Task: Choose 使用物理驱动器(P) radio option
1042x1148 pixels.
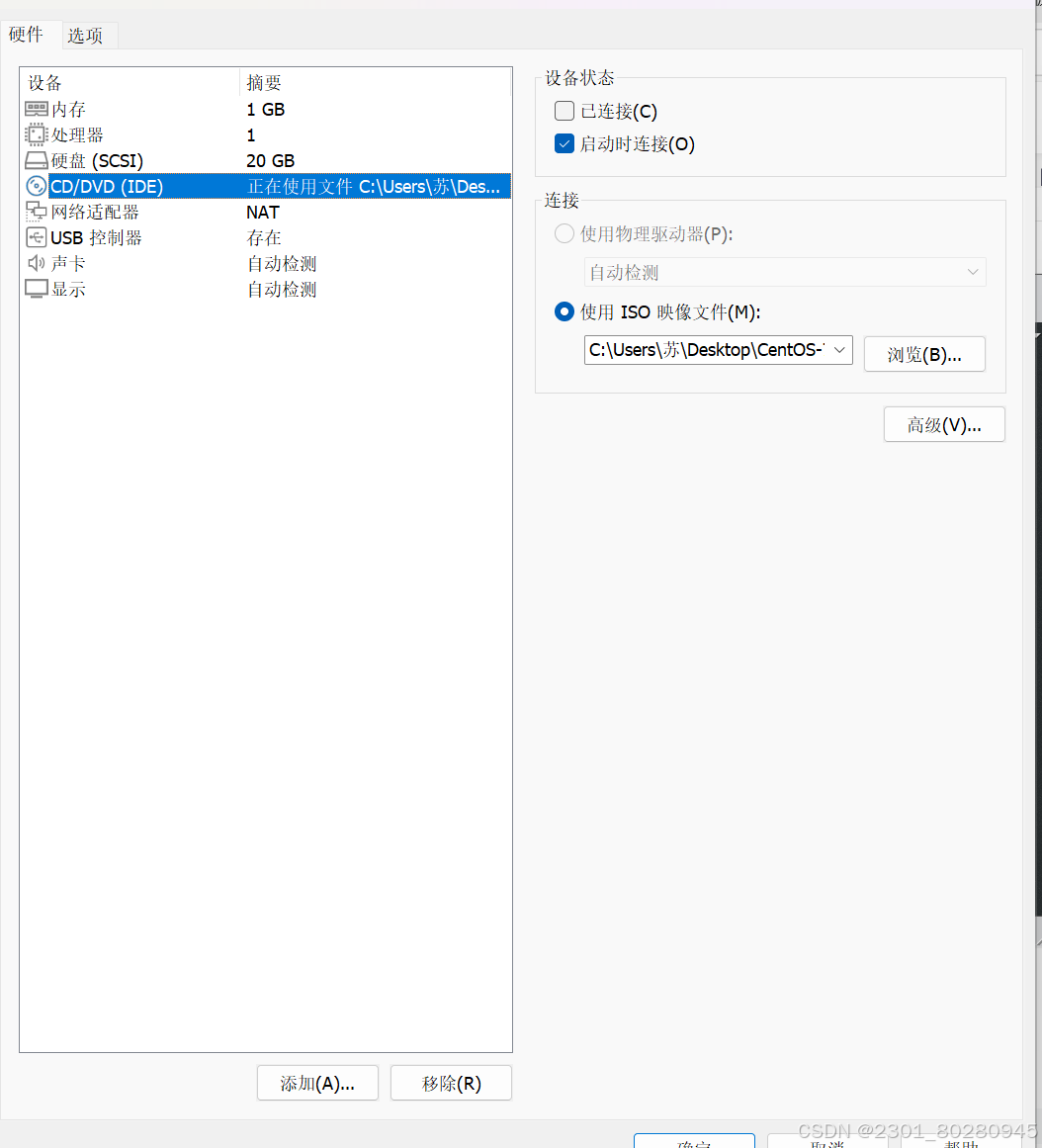Action: coord(564,234)
